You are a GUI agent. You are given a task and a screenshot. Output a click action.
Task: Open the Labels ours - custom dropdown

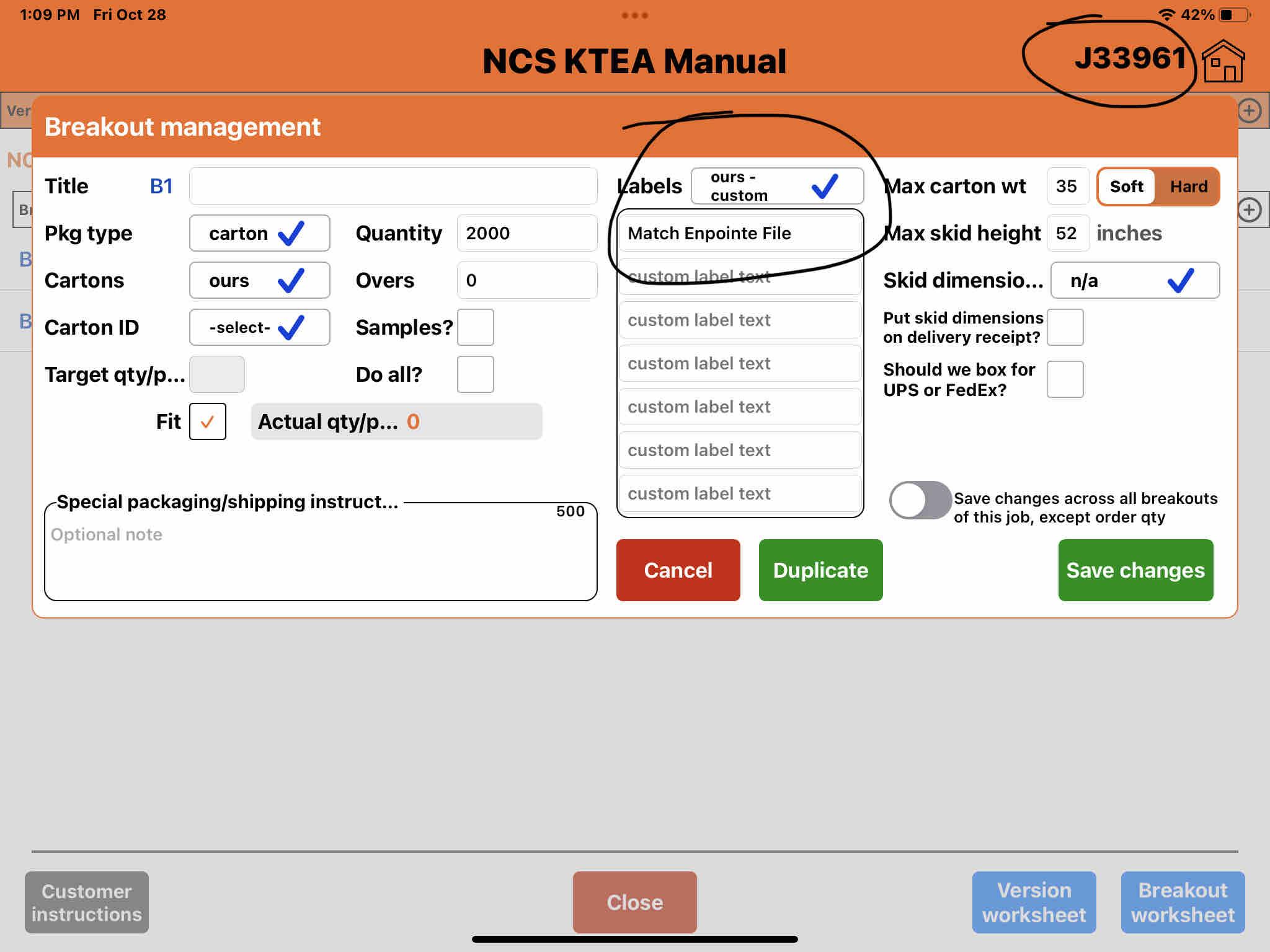coord(776,186)
